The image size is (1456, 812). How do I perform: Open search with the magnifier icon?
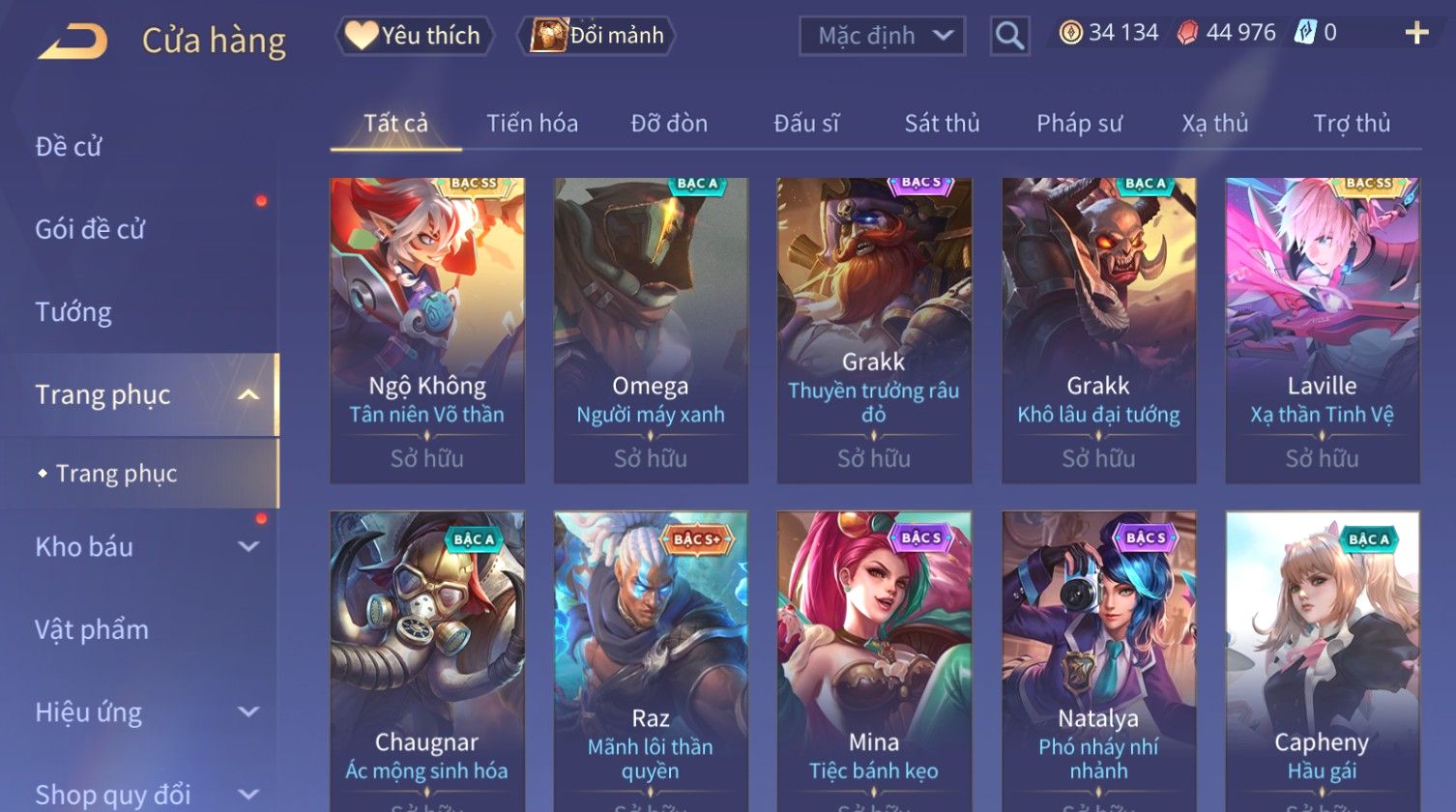pyautogui.click(x=1009, y=36)
